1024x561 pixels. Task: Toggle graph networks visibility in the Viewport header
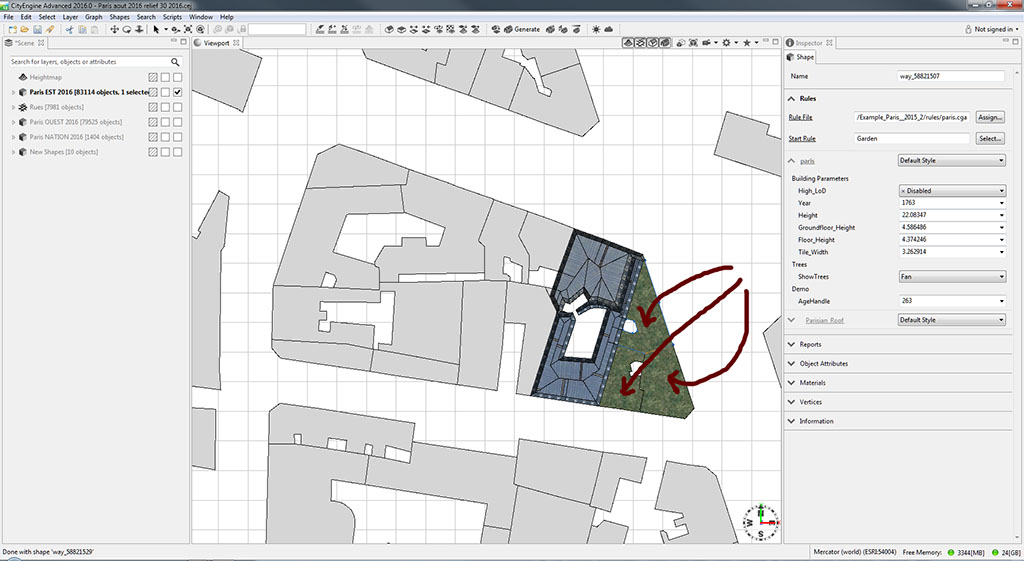[640, 42]
